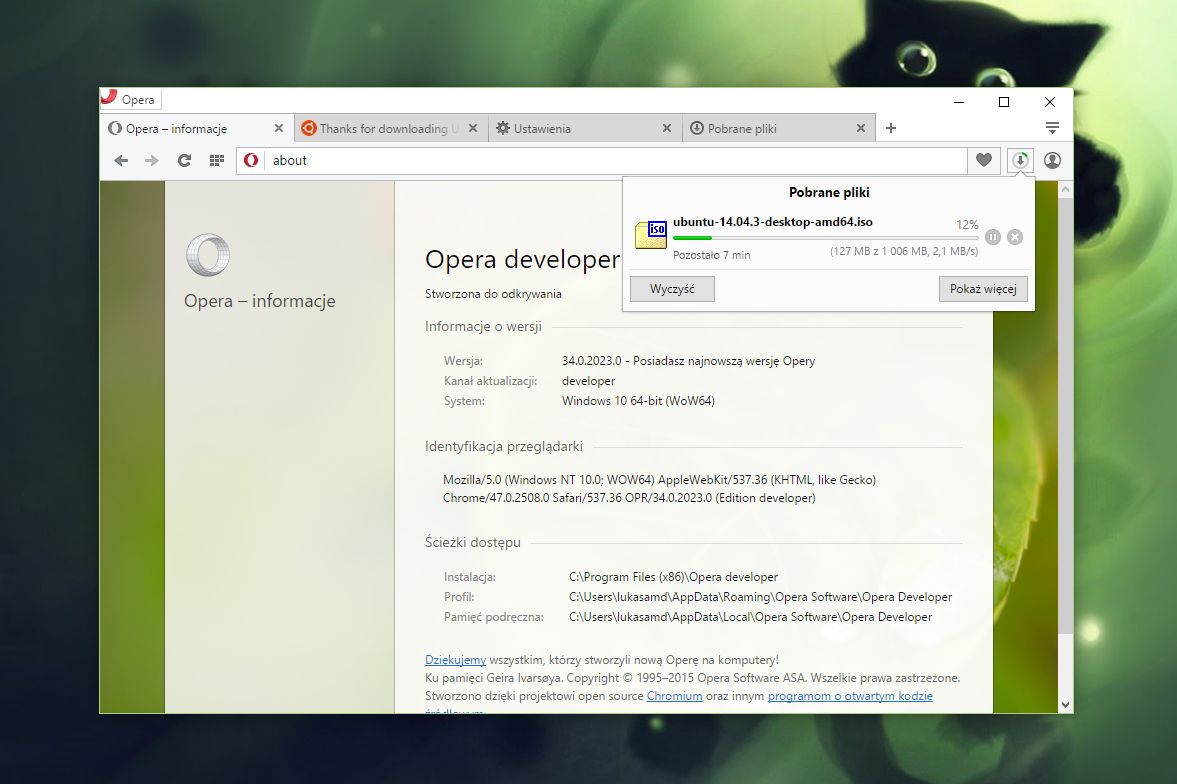Image resolution: width=1177 pixels, height=784 pixels.
Task: Open the user account profile icon
Action: pyautogui.click(x=1052, y=160)
